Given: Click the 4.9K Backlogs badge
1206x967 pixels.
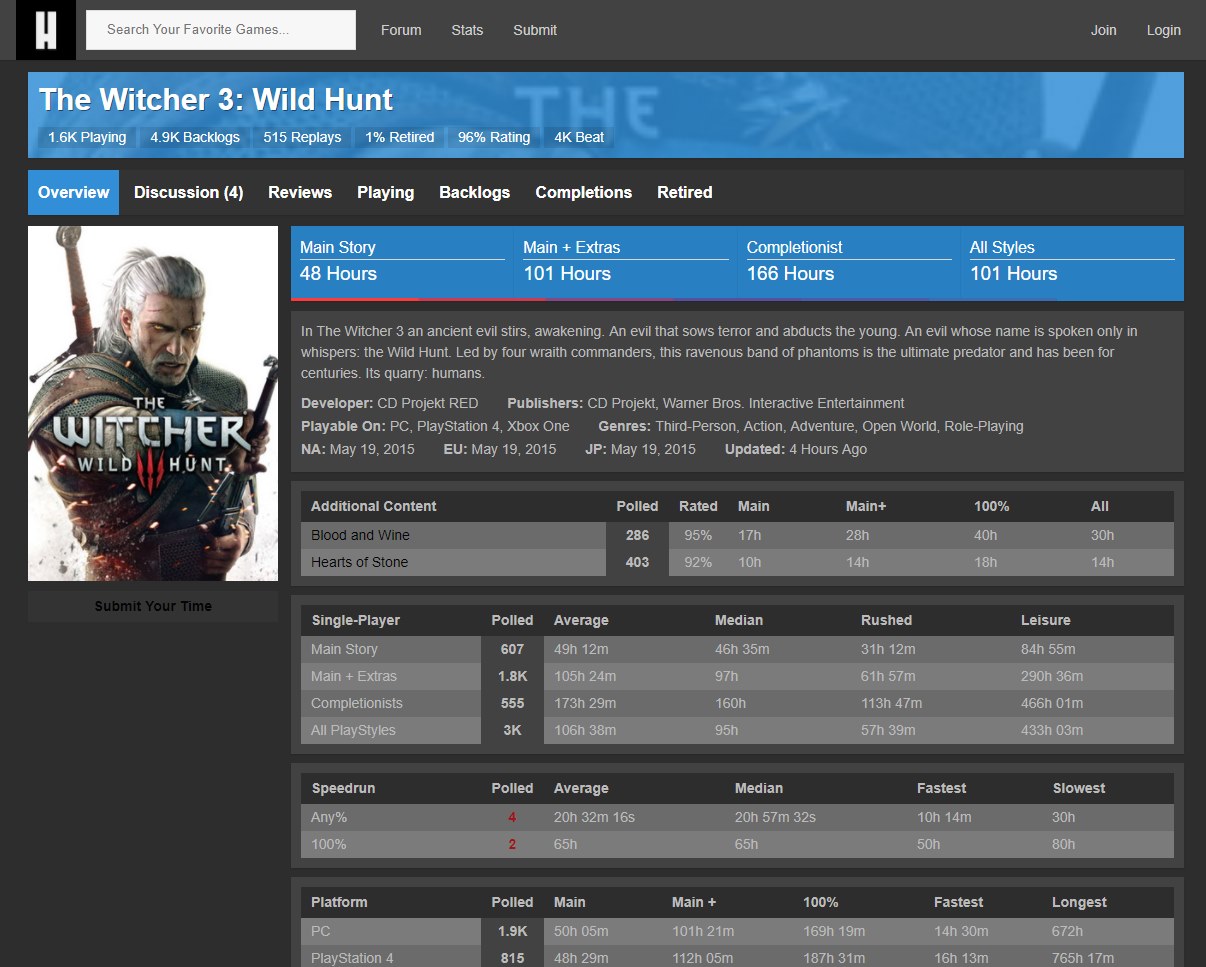Looking at the screenshot, I should [195, 137].
